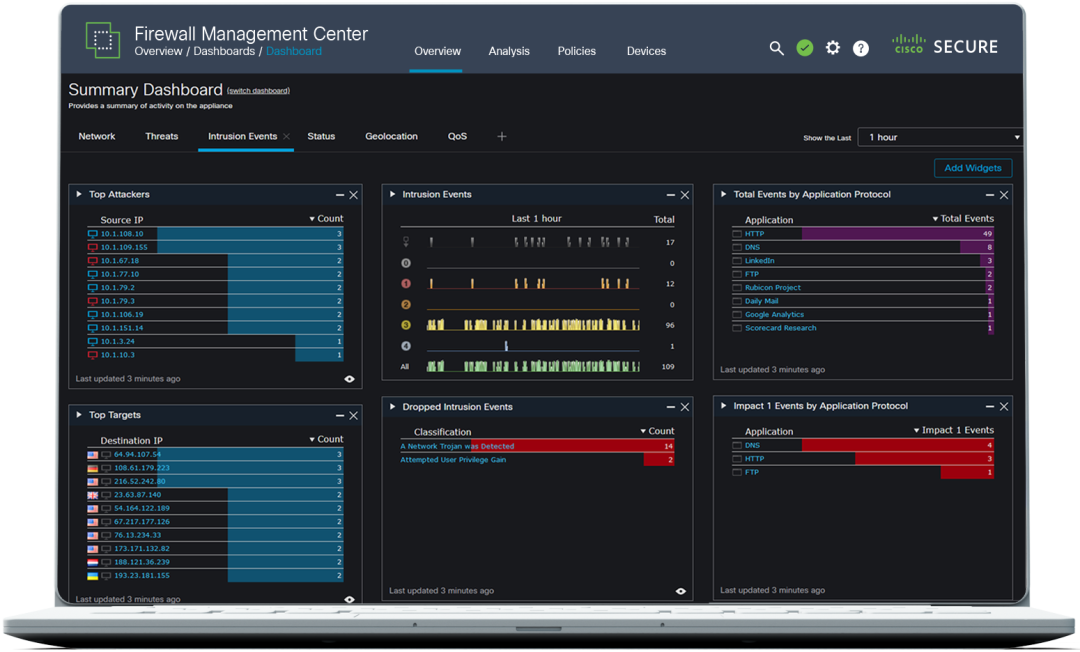Click host icon beside 64.94.107.54 target
Image resolution: width=1080 pixels, height=652 pixels.
(106, 455)
